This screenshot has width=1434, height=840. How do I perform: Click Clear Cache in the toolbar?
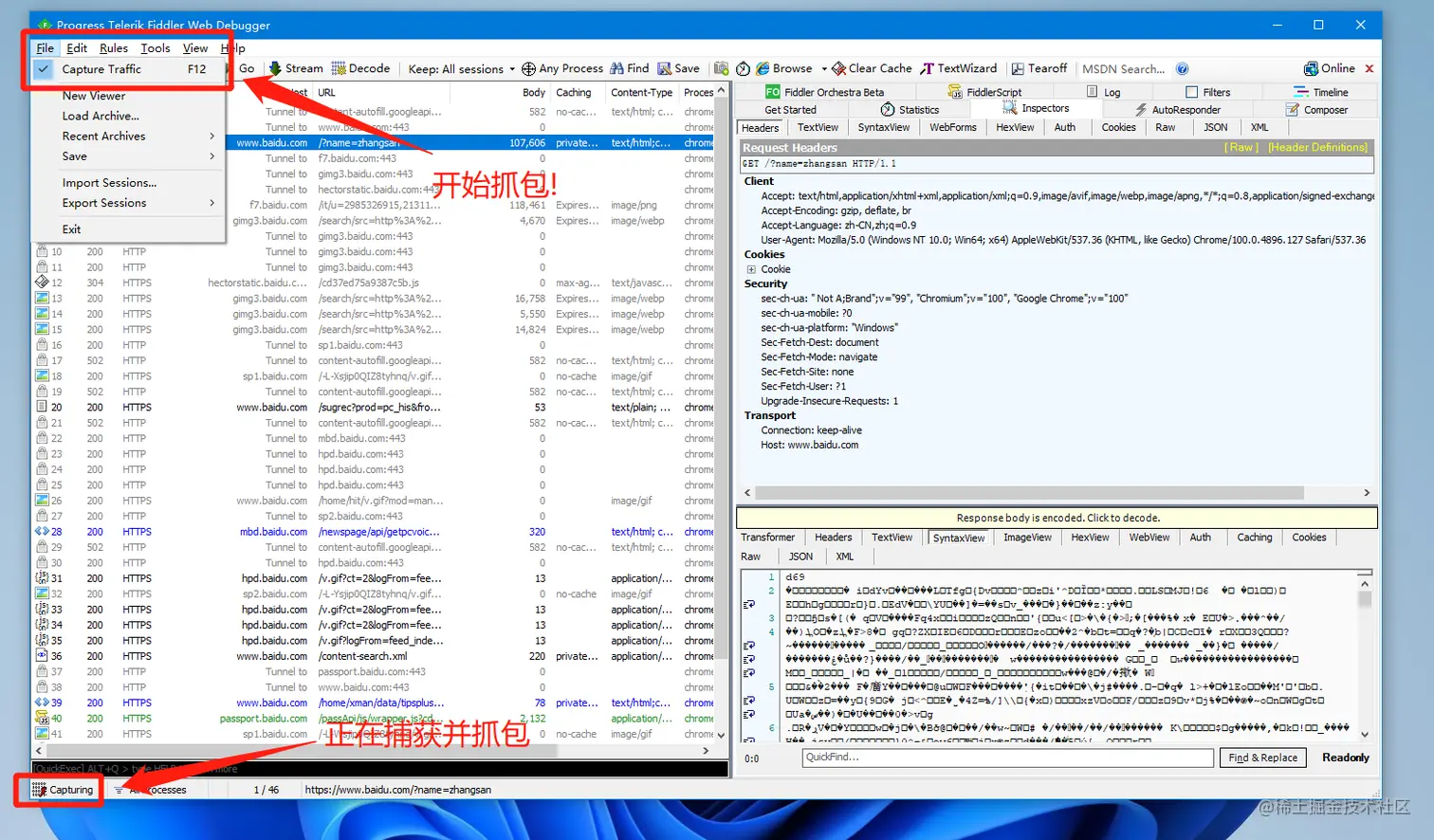[873, 68]
